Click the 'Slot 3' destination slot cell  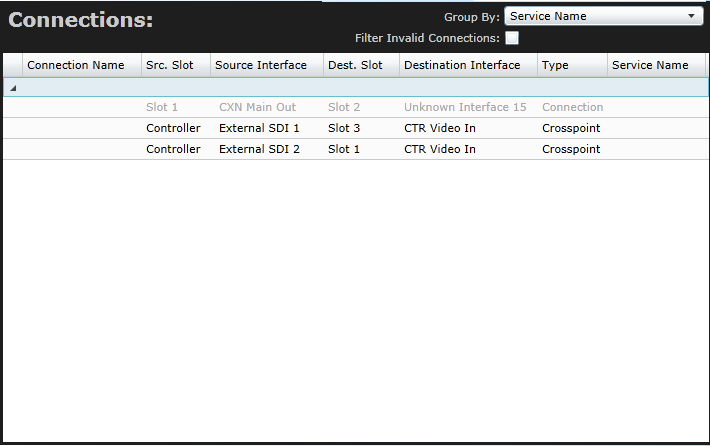point(344,128)
